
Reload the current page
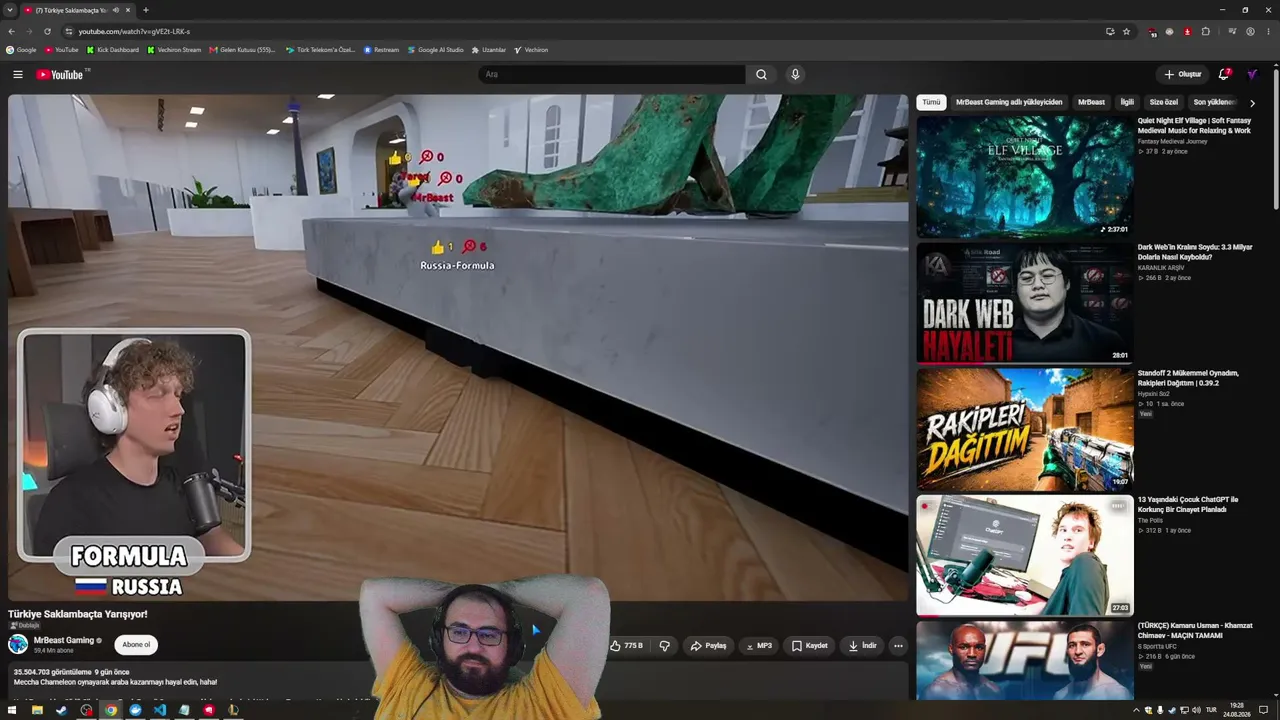pyautogui.click(x=47, y=31)
